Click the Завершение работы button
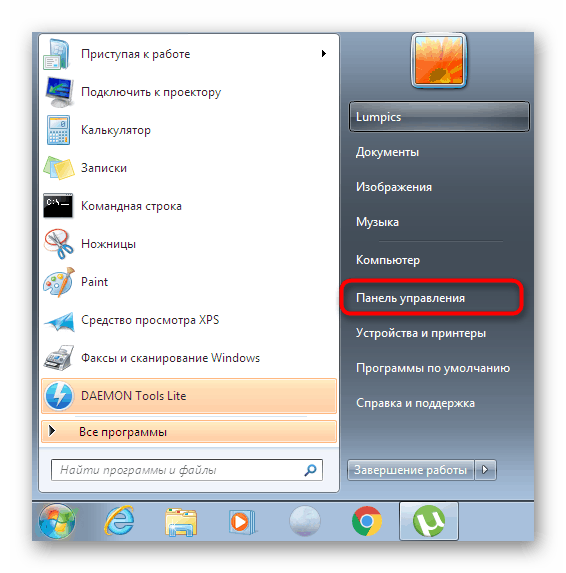Viewport: 566px width, 573px height. pos(411,470)
